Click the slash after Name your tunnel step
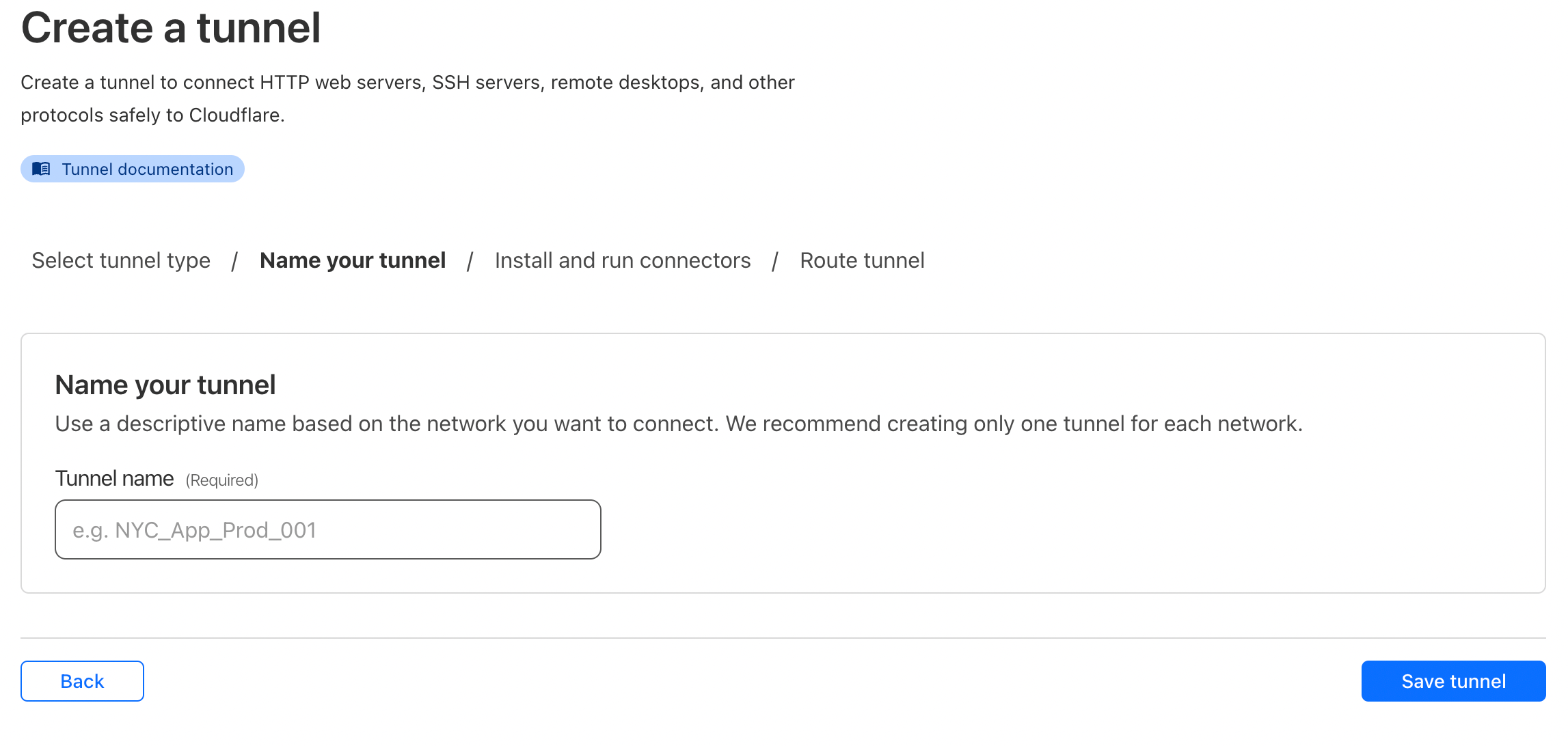The height and width of the screenshot is (746, 1568). pos(470,260)
